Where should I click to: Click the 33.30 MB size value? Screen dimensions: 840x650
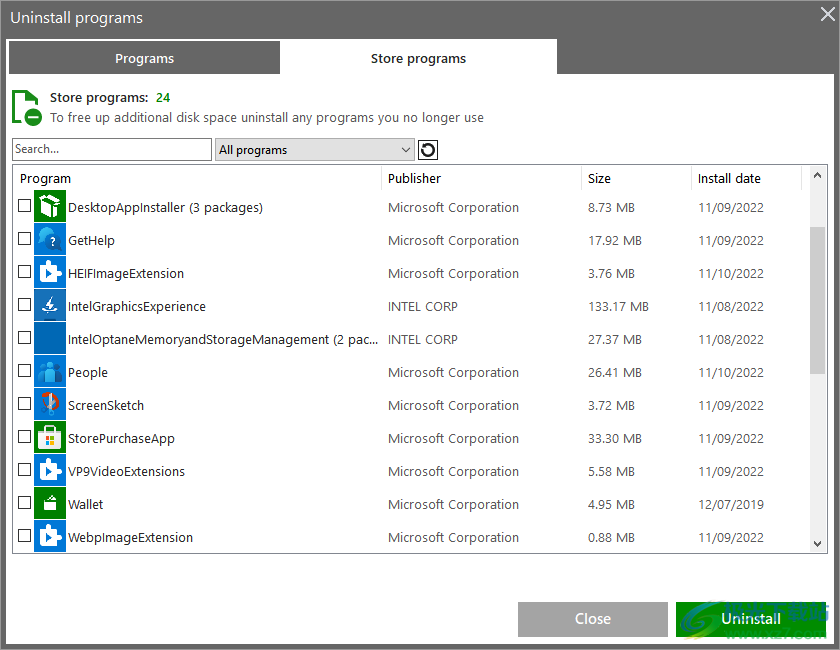pyautogui.click(x=614, y=438)
